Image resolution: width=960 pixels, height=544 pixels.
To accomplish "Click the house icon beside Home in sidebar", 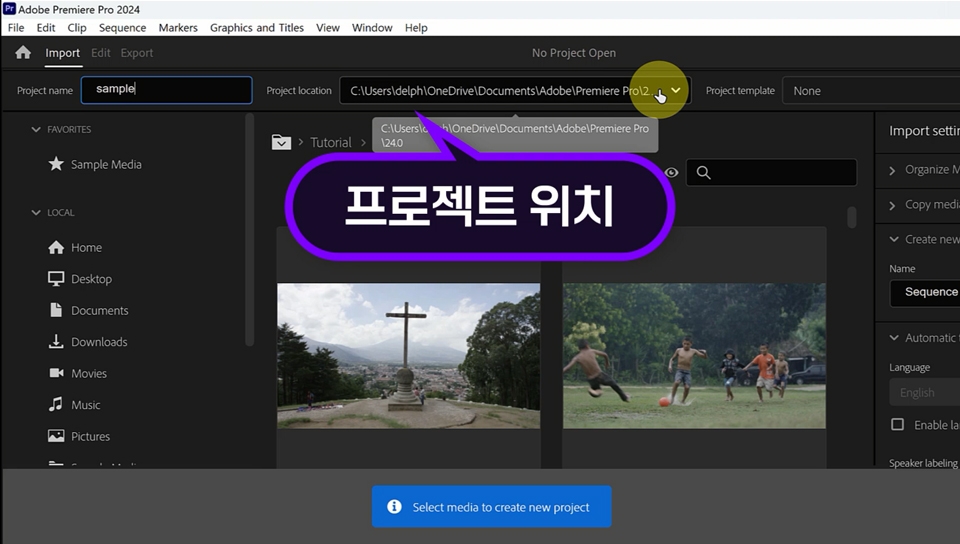I will [56, 247].
